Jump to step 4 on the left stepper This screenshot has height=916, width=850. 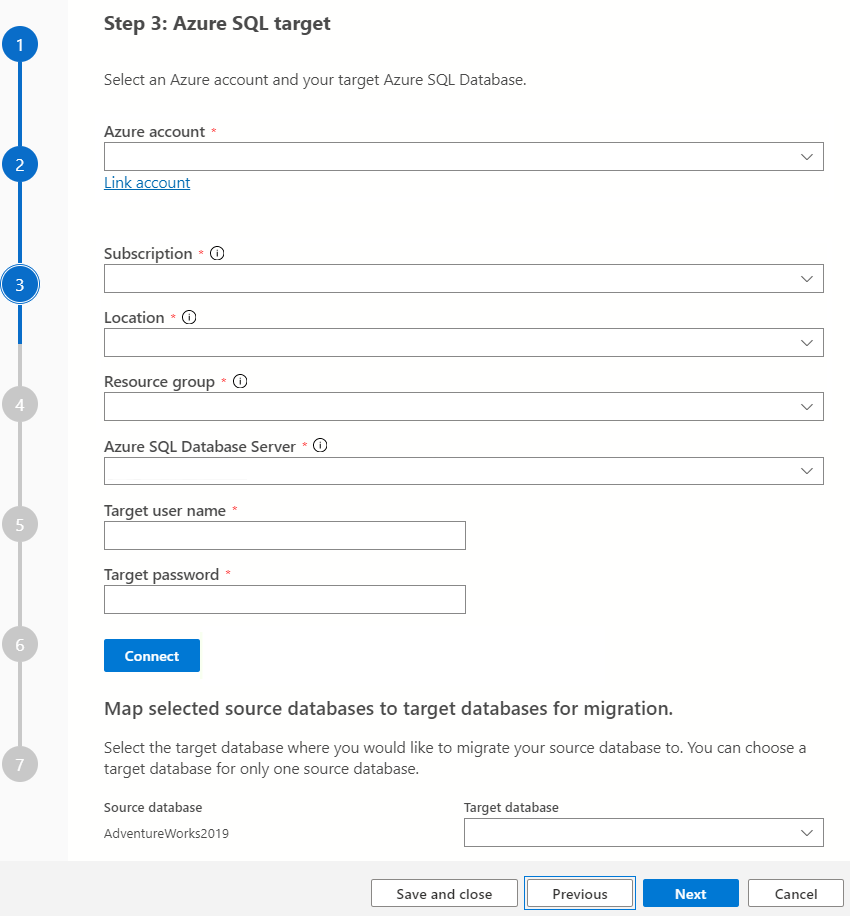(x=21, y=404)
